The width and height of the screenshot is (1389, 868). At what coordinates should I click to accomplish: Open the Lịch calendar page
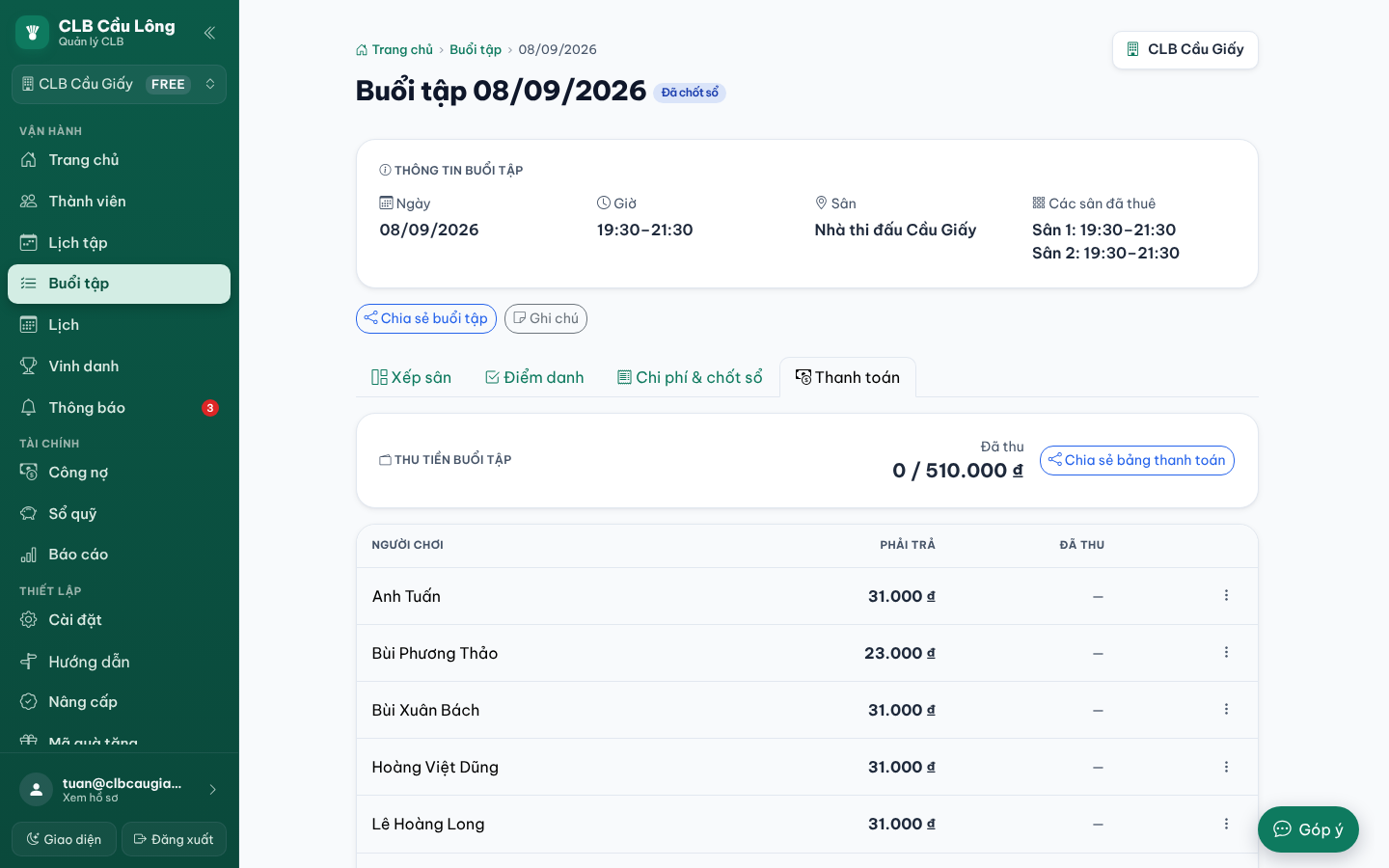(x=119, y=325)
